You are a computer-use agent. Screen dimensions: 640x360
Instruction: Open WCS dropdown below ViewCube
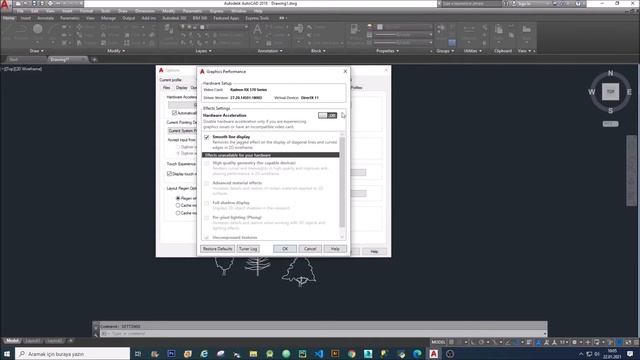[x=610, y=124]
